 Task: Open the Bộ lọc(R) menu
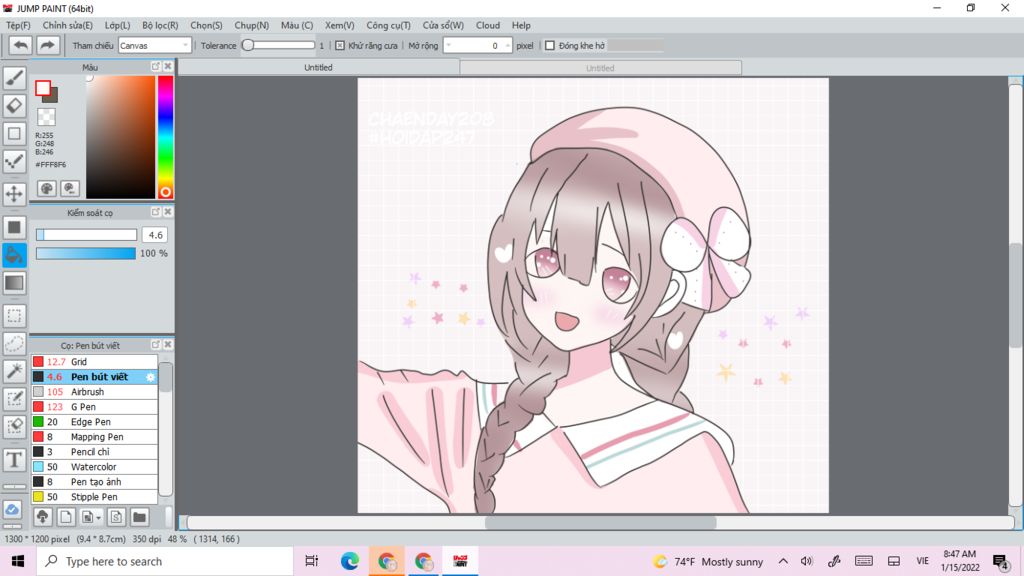pos(160,25)
